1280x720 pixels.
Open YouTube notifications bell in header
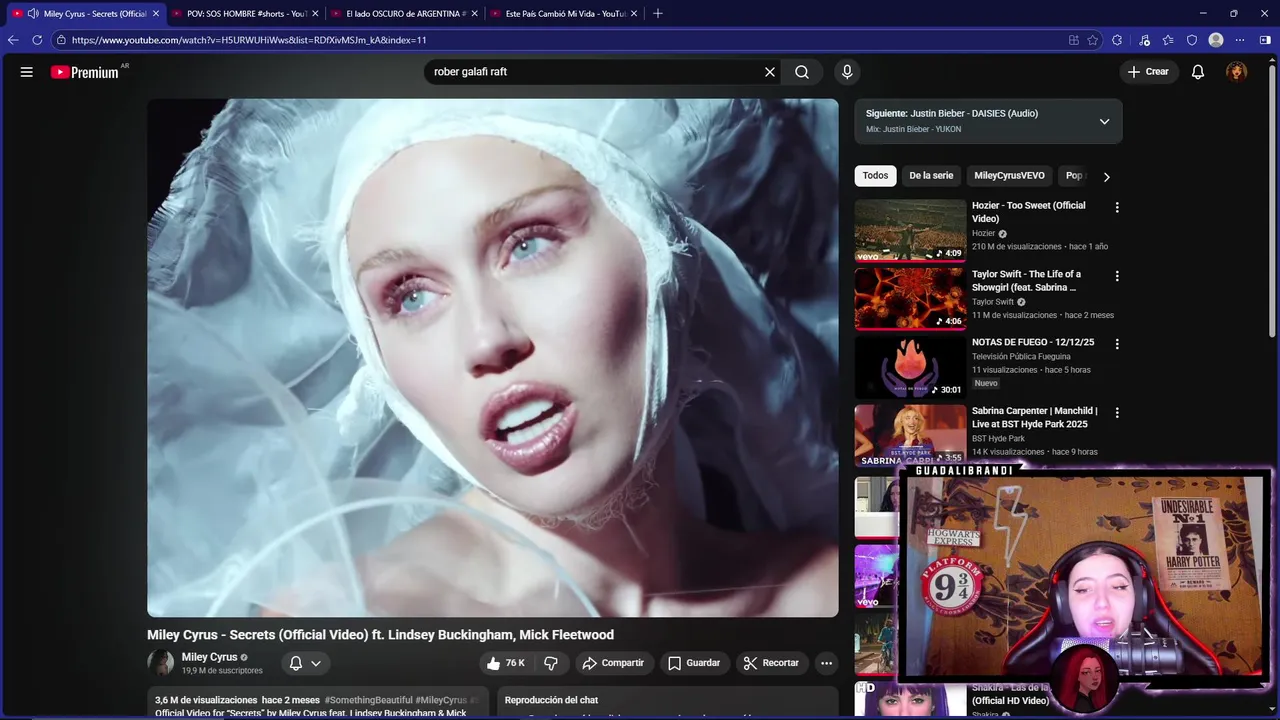pyautogui.click(x=1198, y=72)
